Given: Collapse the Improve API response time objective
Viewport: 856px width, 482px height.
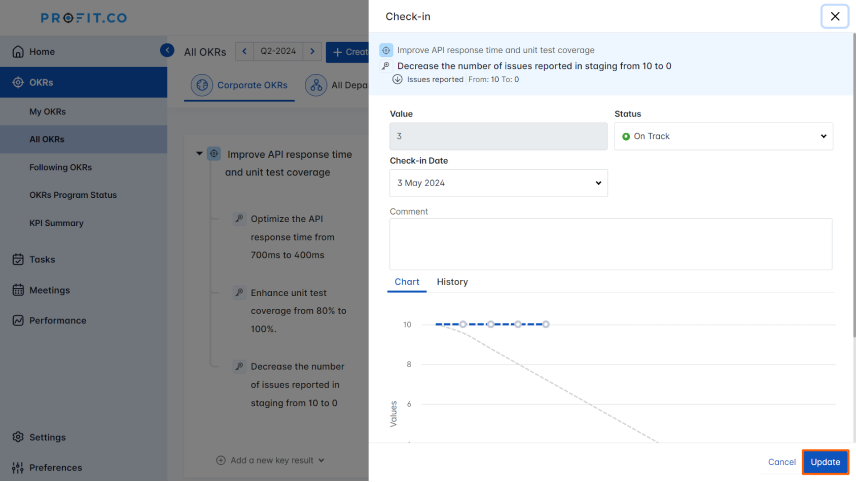Looking at the screenshot, I should (x=199, y=154).
